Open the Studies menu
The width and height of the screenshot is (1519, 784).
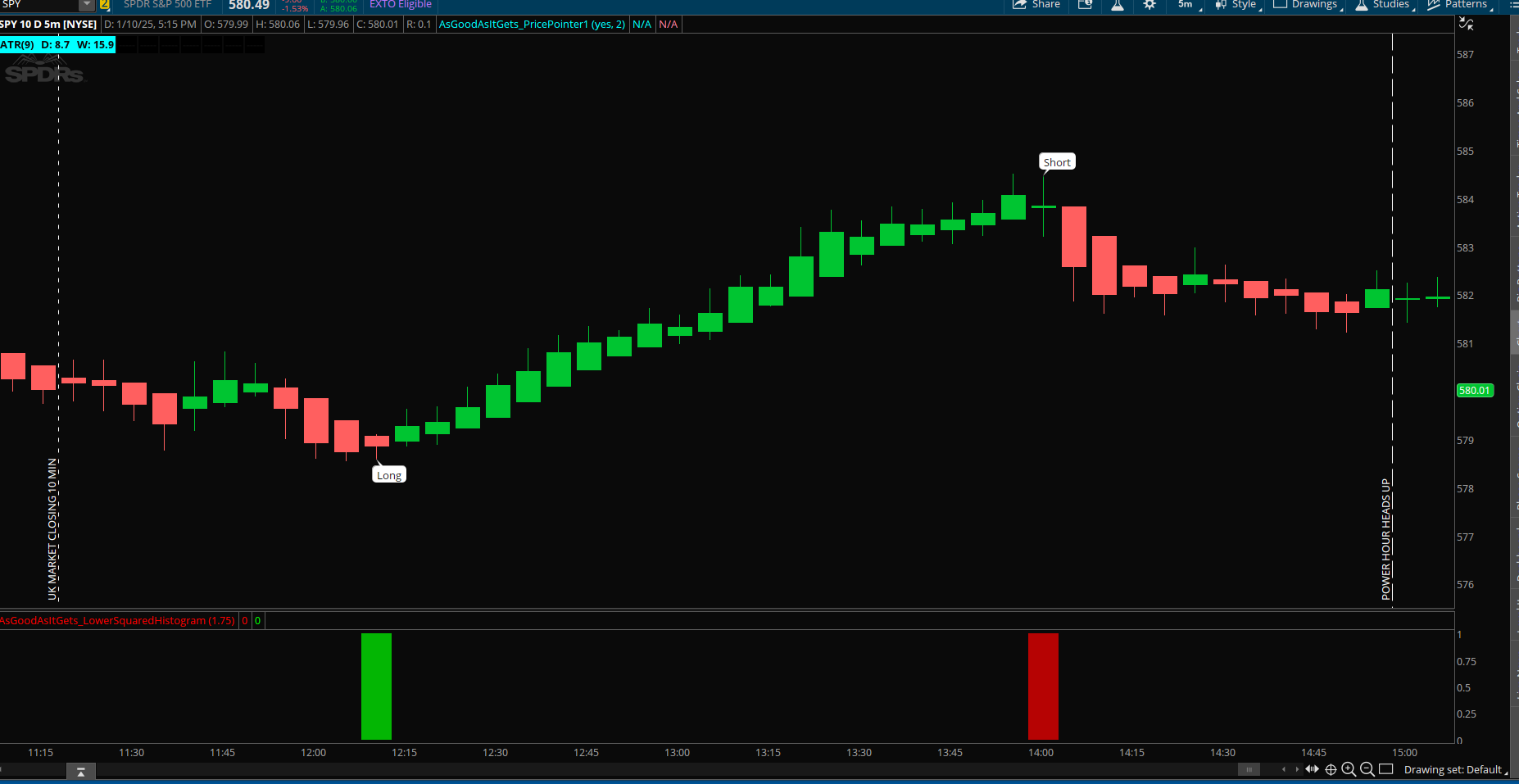pos(1383,5)
